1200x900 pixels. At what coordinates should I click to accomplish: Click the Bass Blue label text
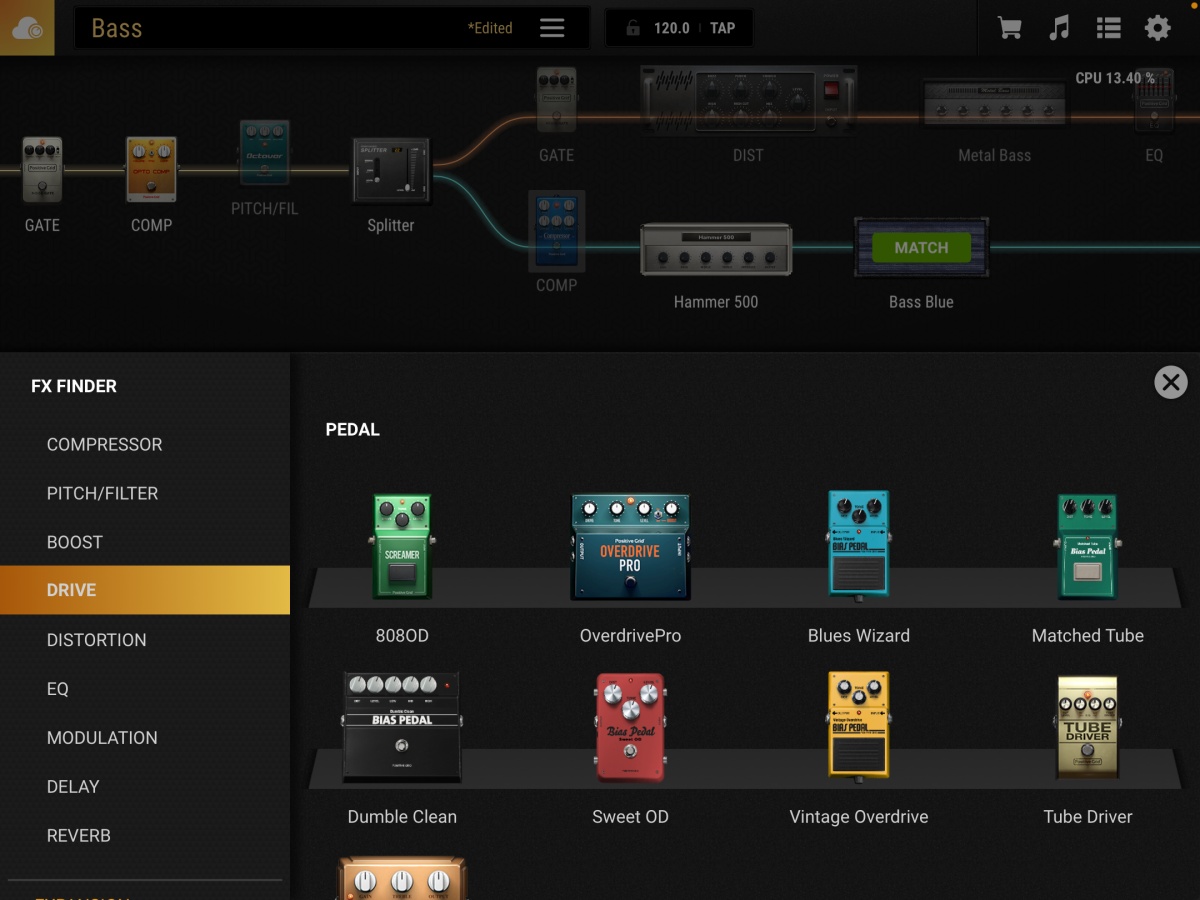pos(921,302)
